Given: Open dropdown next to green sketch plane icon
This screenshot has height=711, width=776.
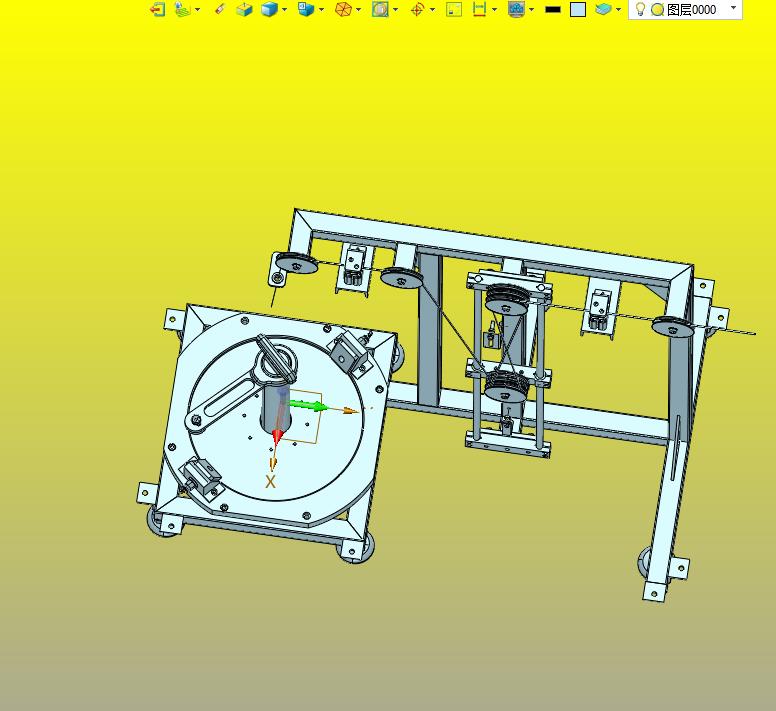Looking at the screenshot, I should coord(197,9).
